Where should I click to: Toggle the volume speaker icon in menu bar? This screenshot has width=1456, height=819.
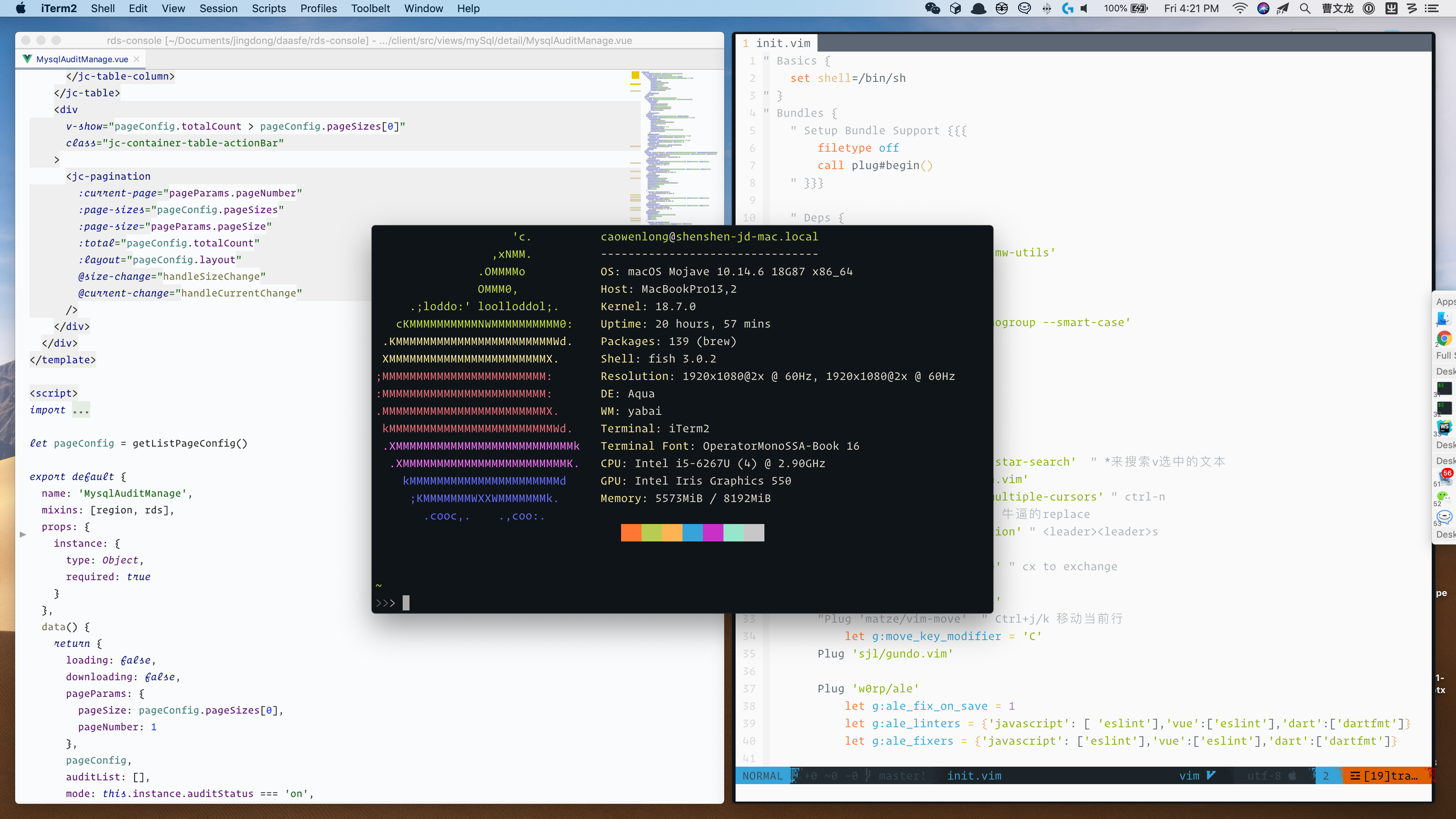tap(1084, 8)
